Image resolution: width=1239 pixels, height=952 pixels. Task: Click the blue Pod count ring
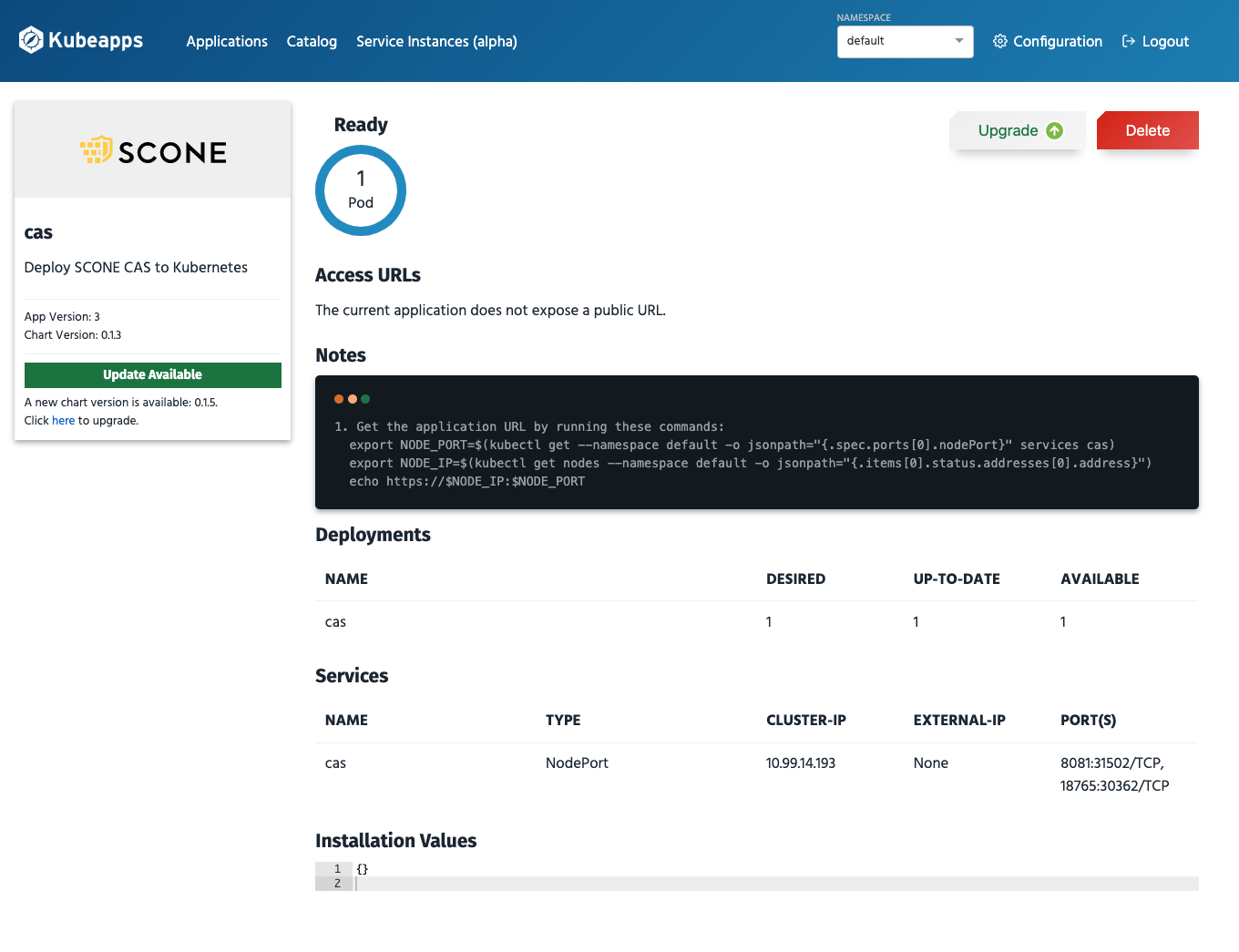click(361, 190)
